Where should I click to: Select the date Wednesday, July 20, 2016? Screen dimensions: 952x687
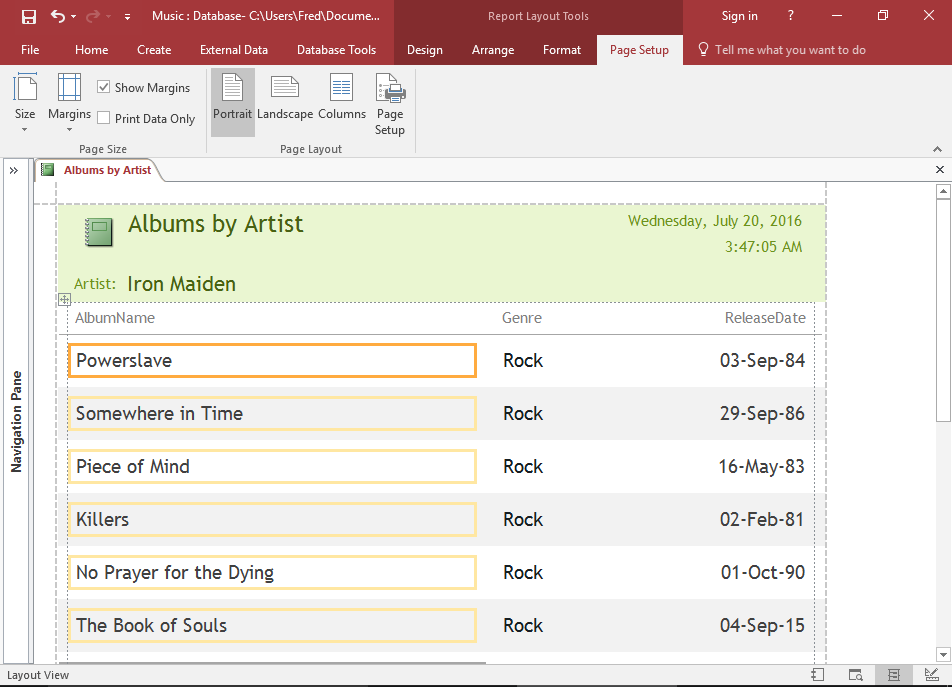click(715, 221)
